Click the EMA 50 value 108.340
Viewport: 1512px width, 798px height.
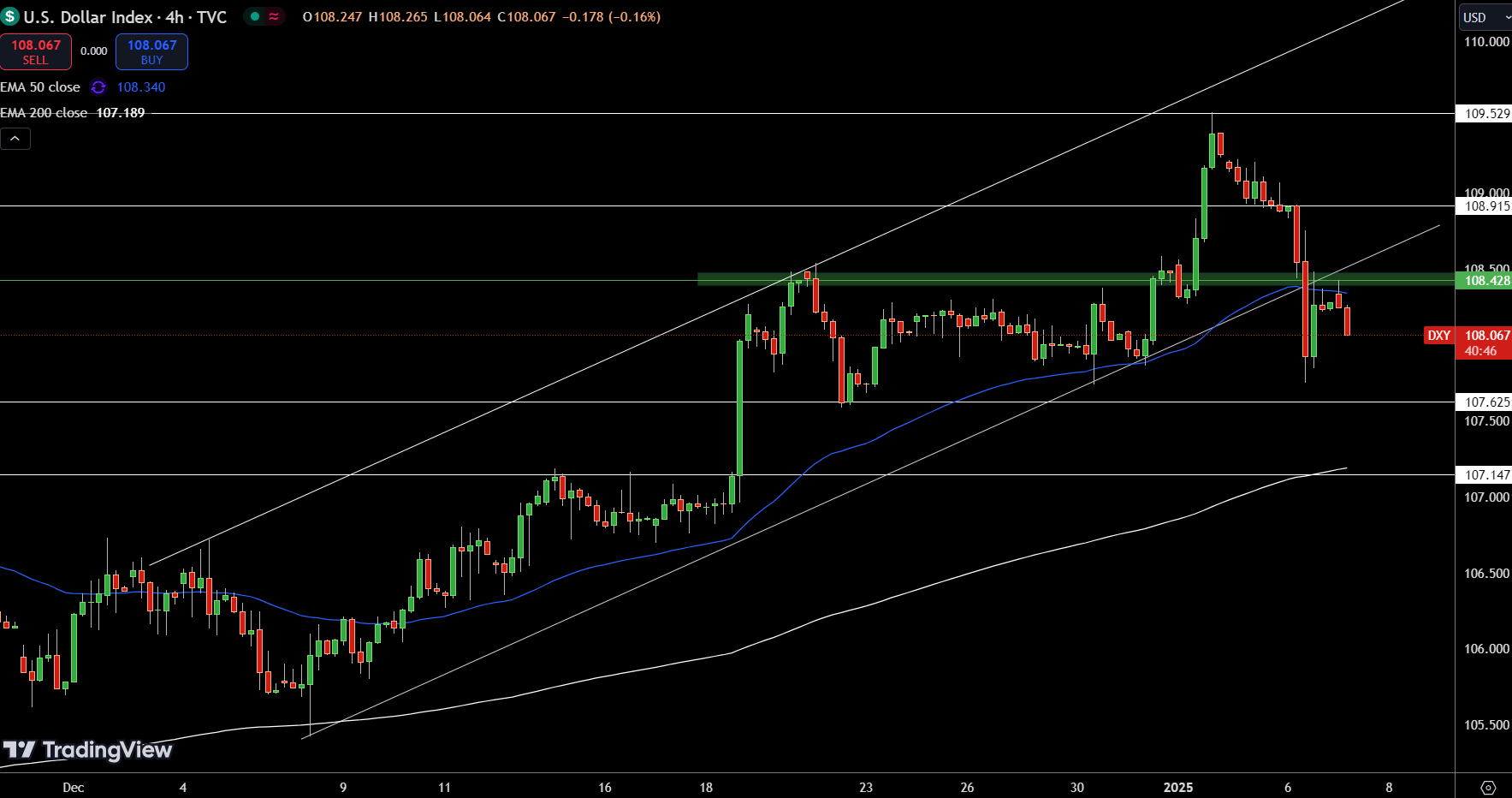(x=141, y=87)
